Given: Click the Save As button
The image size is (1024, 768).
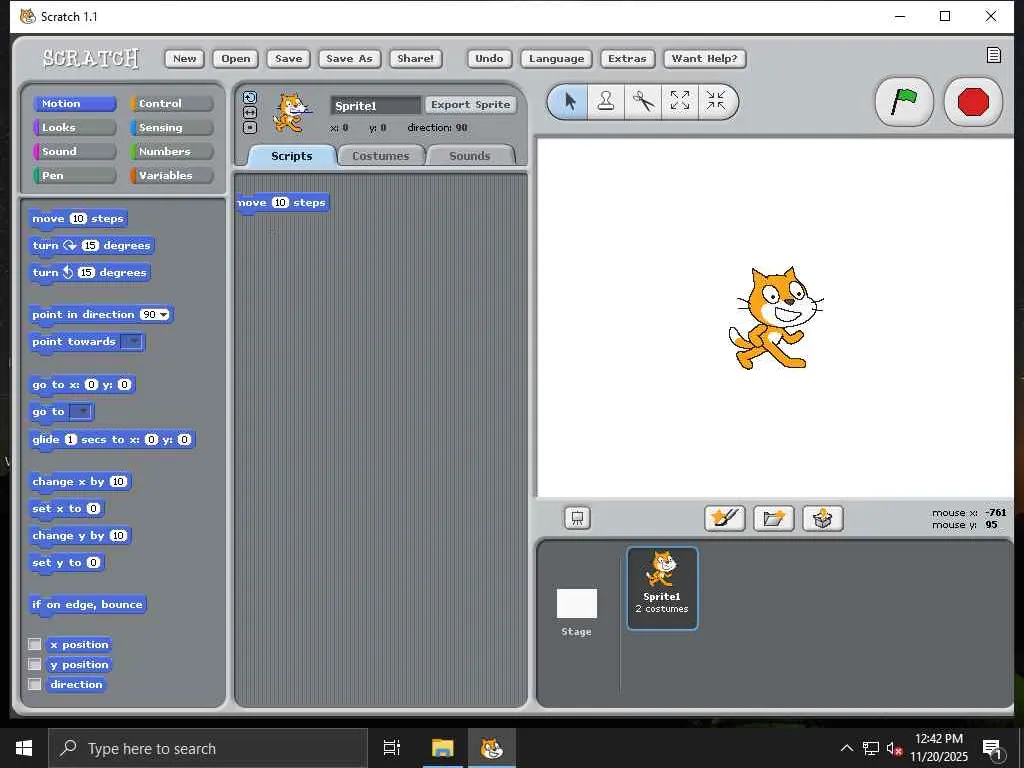Looking at the screenshot, I should [x=349, y=59].
